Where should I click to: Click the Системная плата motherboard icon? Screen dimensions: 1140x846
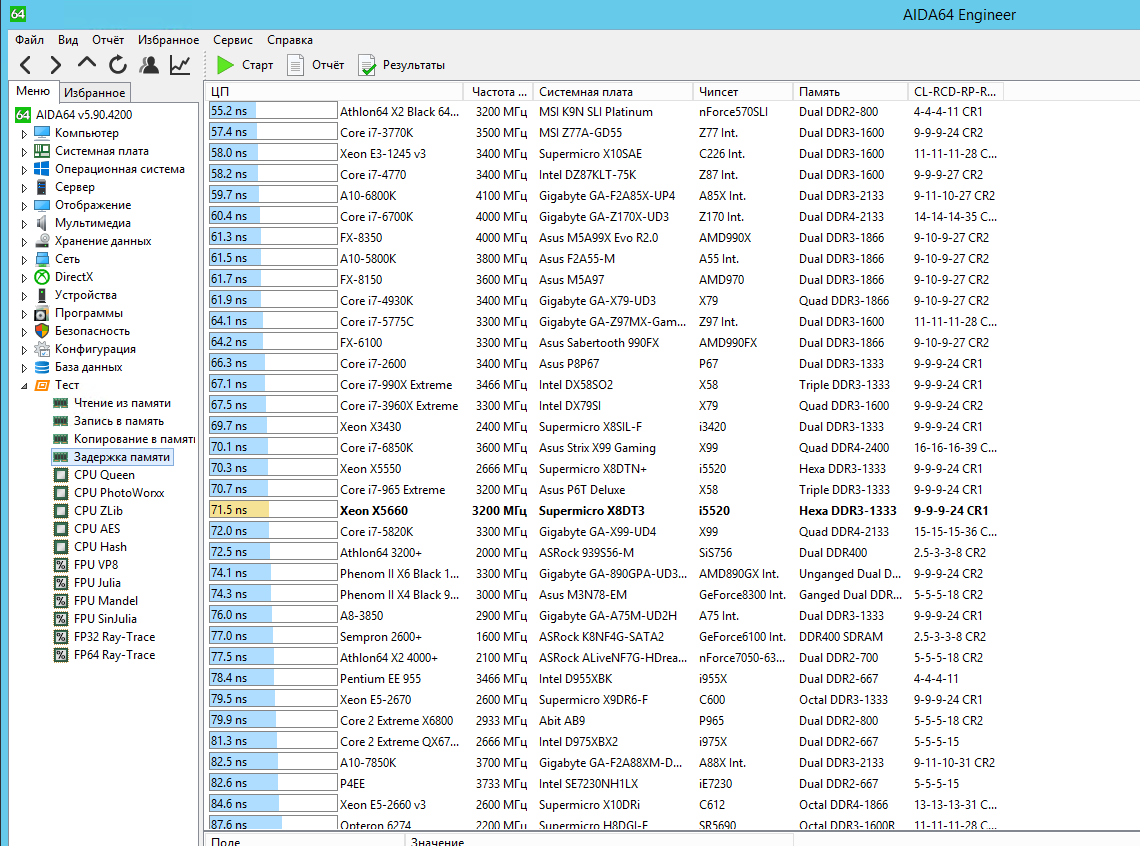(x=42, y=151)
